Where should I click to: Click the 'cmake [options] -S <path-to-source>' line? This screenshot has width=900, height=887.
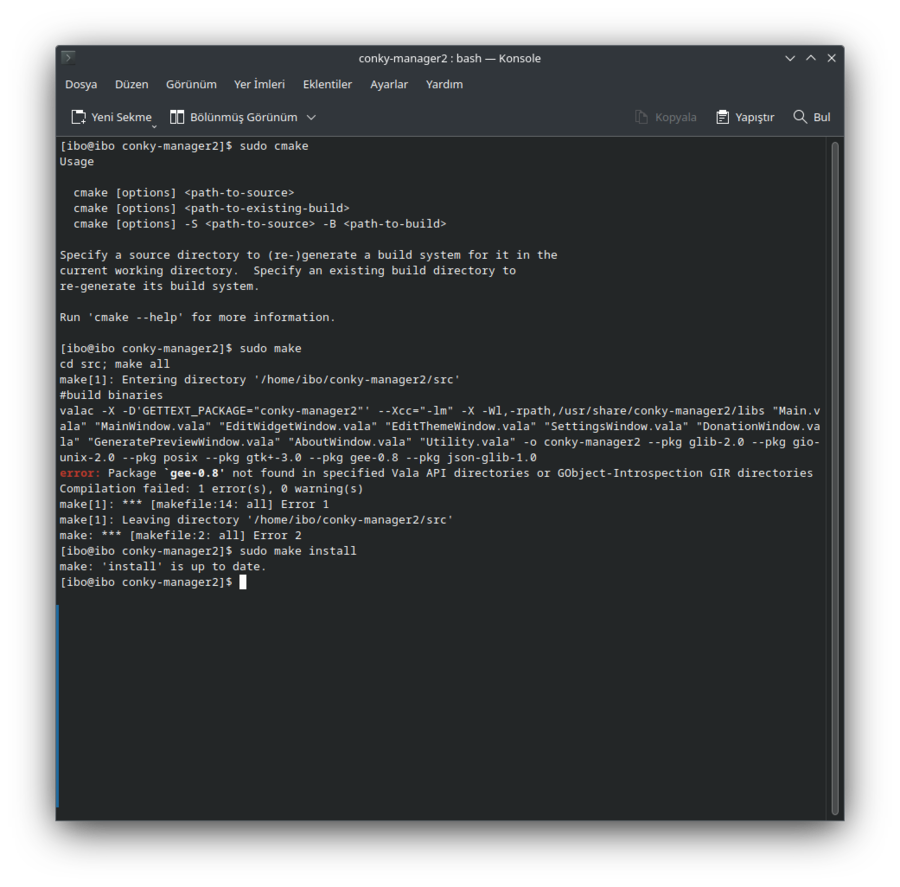260,224
